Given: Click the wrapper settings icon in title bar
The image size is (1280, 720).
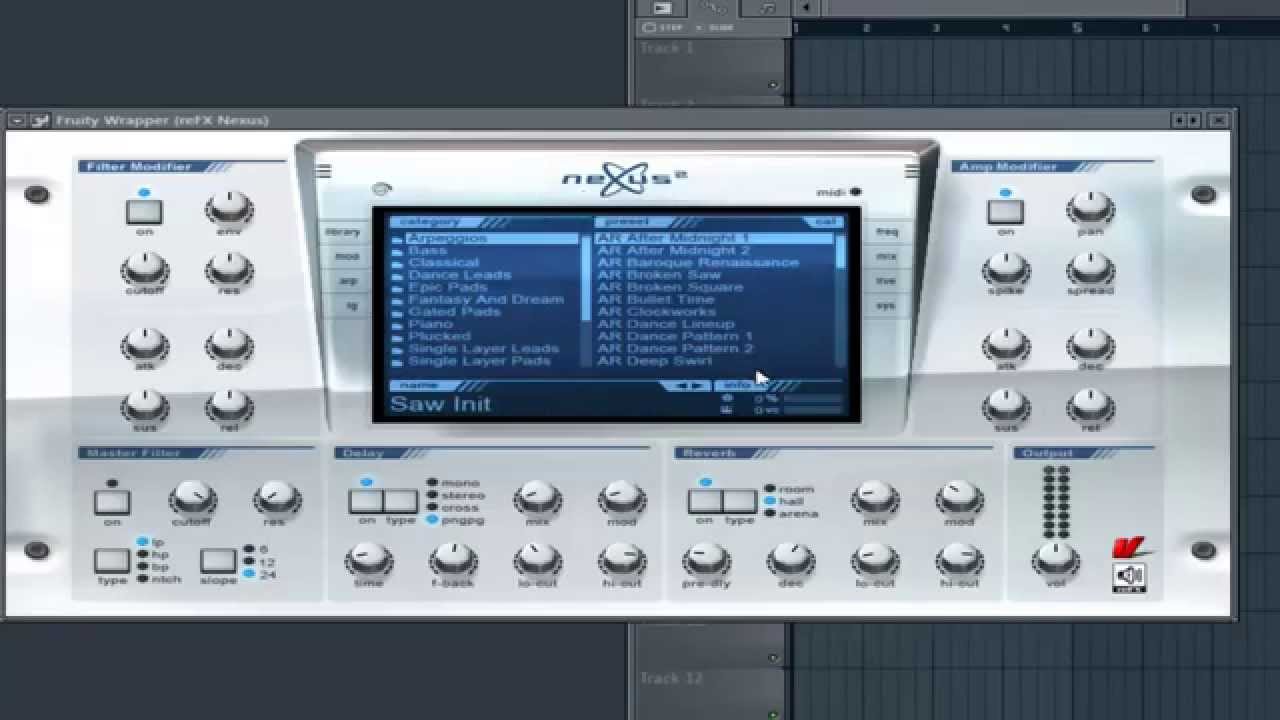Looking at the screenshot, I should pos(40,120).
